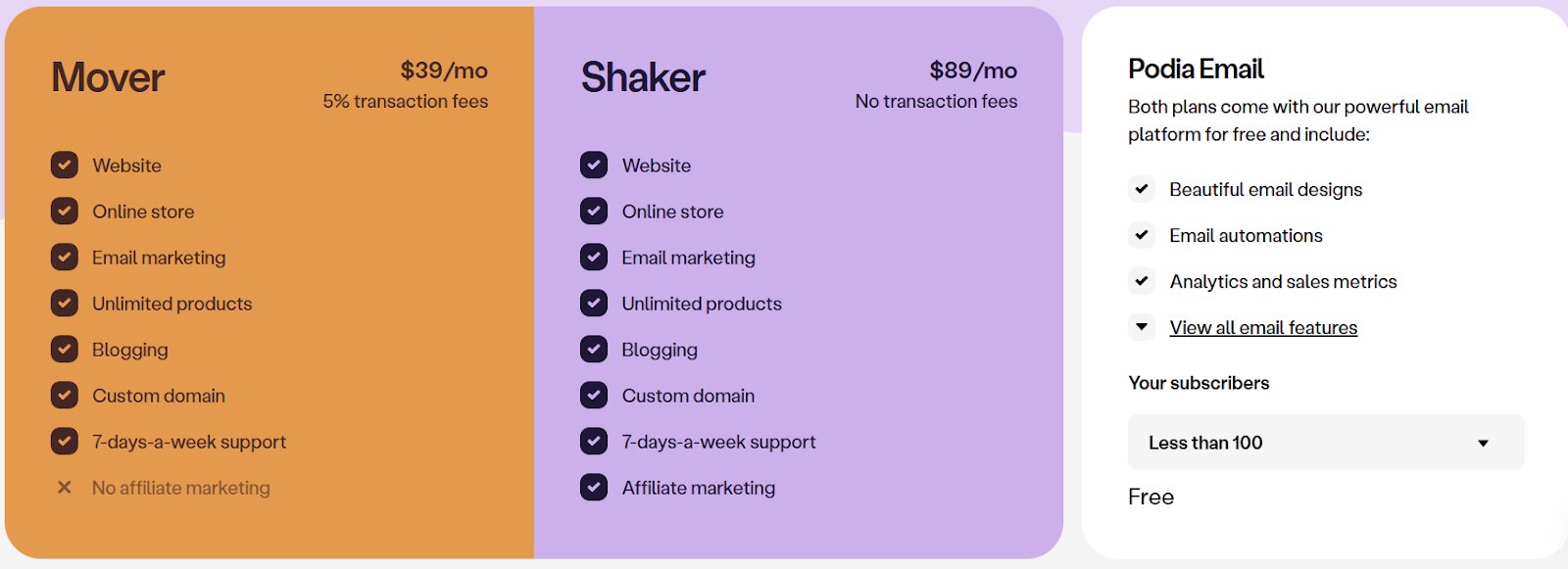This screenshot has width=1568, height=569.
Task: Click the Analytics and sales metrics checkmark
Action: [x=1142, y=281]
